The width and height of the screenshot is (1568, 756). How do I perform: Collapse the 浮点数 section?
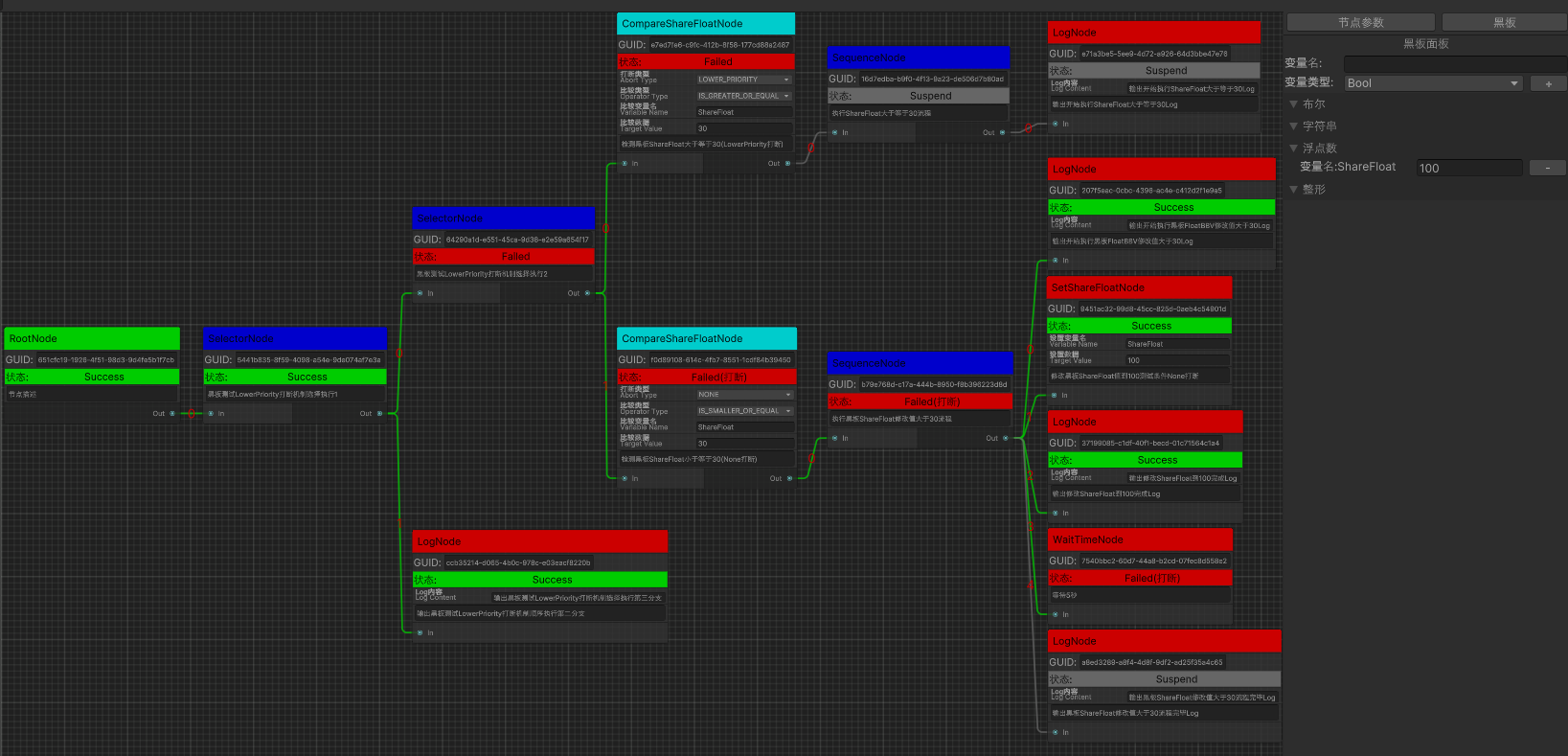point(1294,149)
